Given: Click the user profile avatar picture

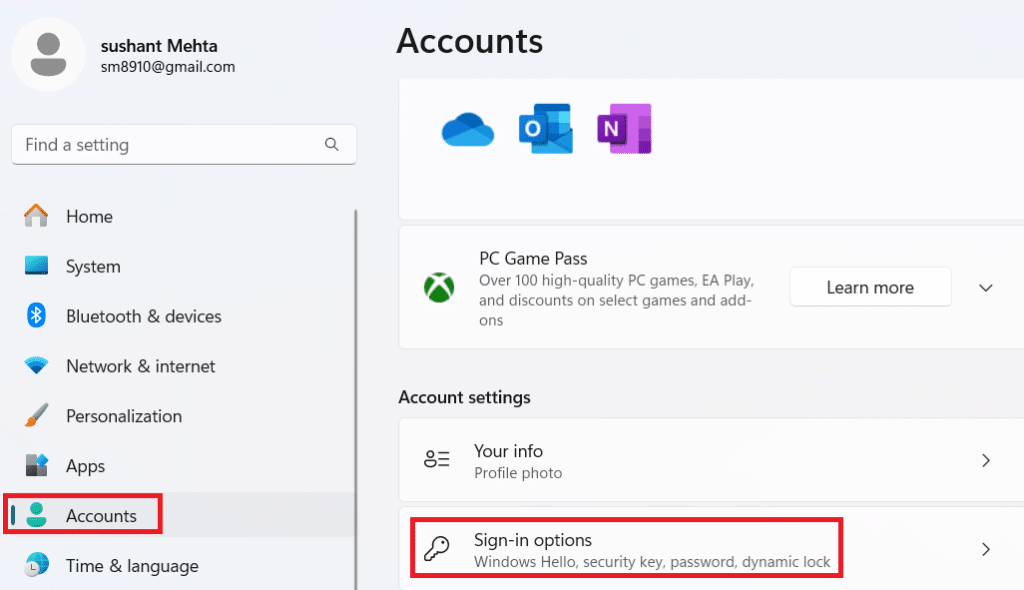Looking at the screenshot, I should tap(48, 55).
